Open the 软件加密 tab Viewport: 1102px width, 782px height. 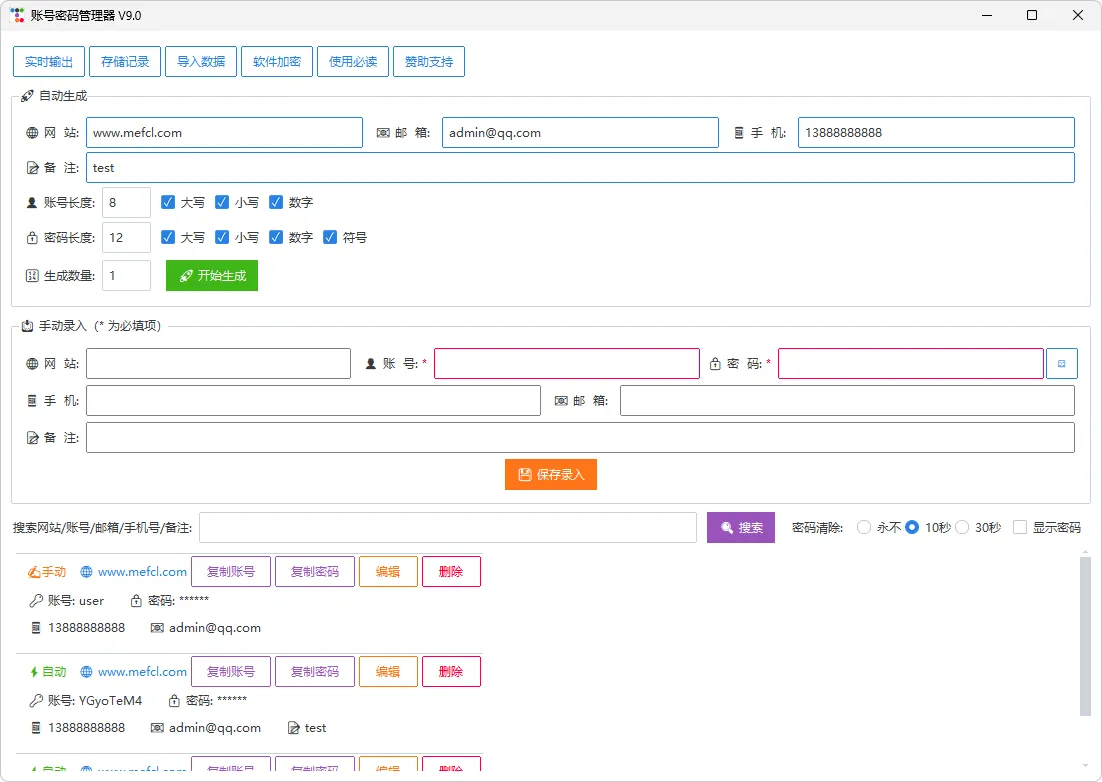[x=277, y=62]
